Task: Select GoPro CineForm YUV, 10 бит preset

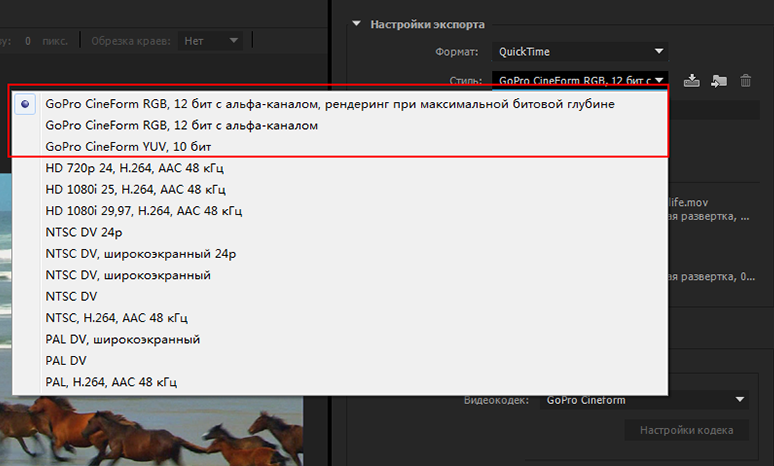Action: [341, 147]
